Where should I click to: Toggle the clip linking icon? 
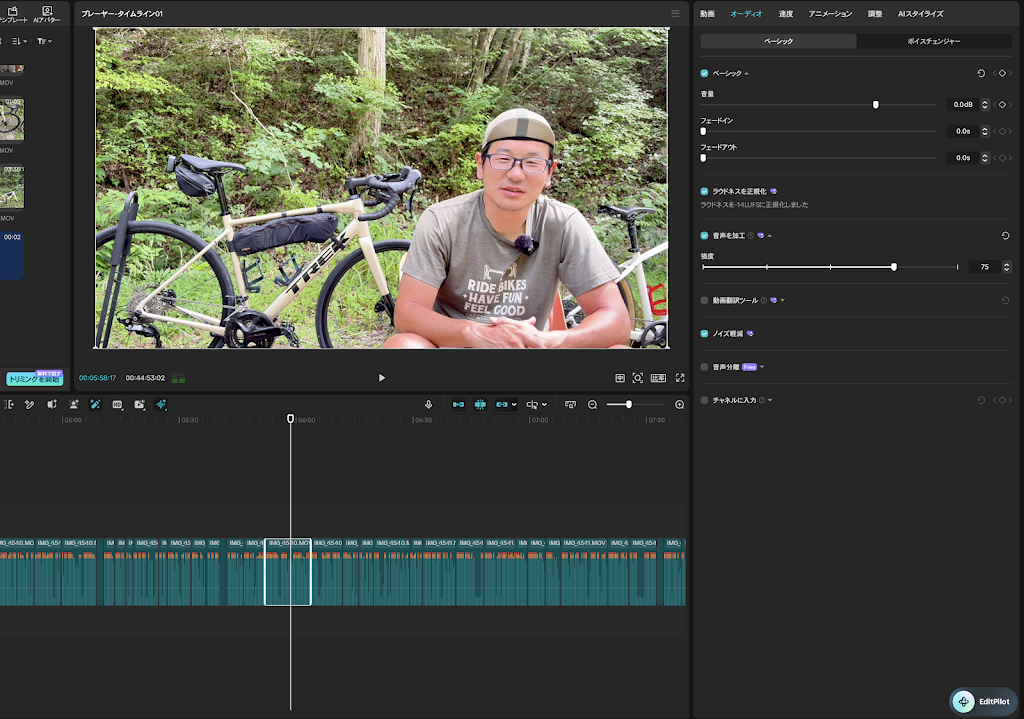[x=502, y=404]
